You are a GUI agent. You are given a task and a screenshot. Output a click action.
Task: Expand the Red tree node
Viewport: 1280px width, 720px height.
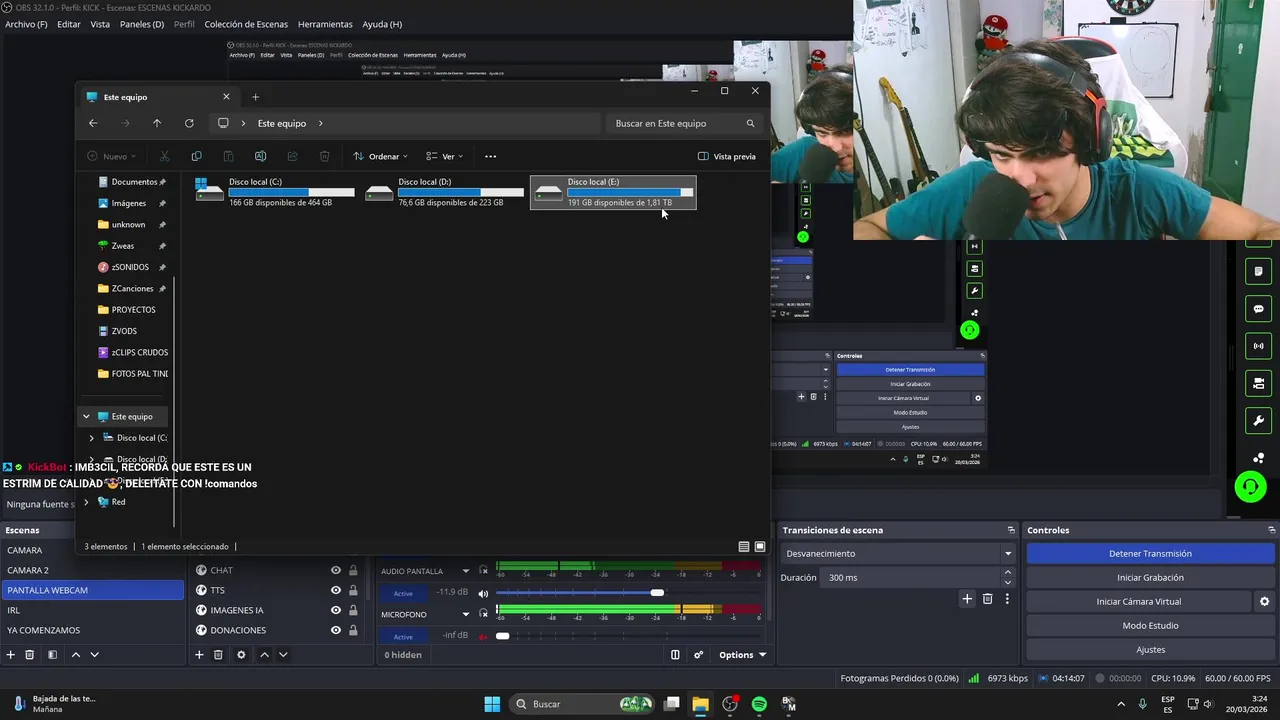[x=86, y=502]
